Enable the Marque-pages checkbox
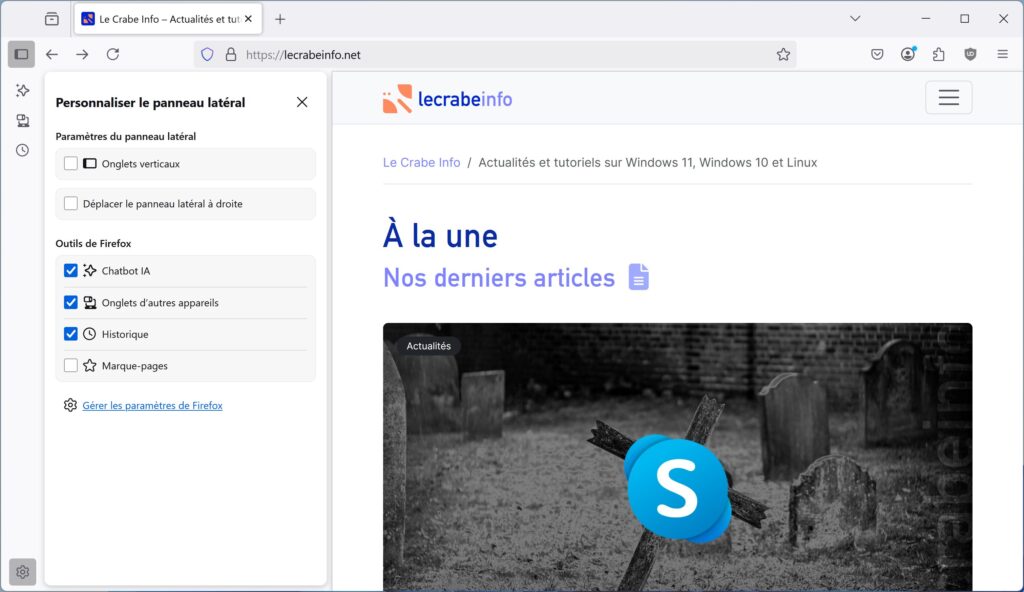The image size is (1024, 592). 71,365
